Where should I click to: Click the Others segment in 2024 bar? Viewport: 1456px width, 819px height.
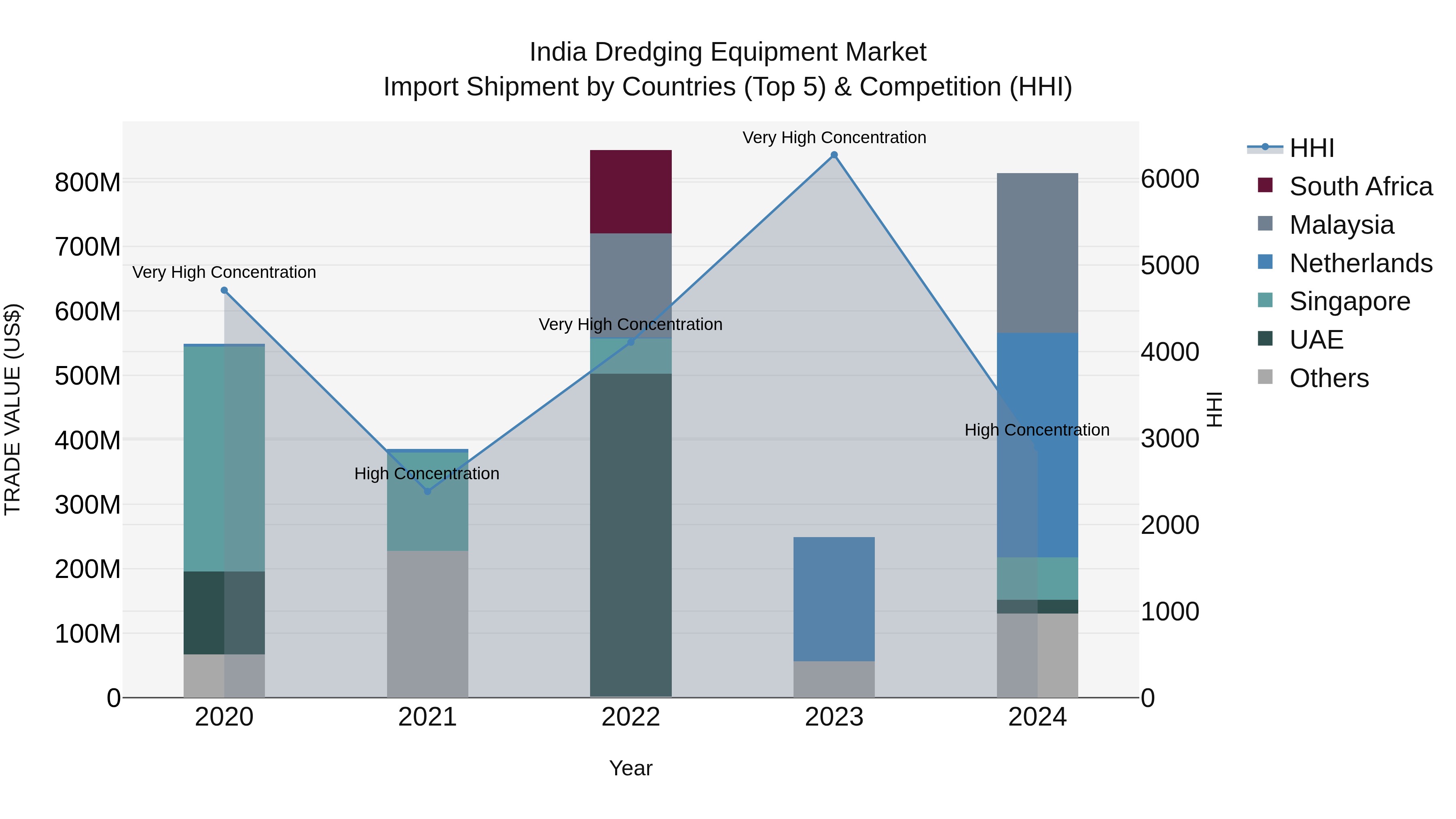(x=1038, y=656)
